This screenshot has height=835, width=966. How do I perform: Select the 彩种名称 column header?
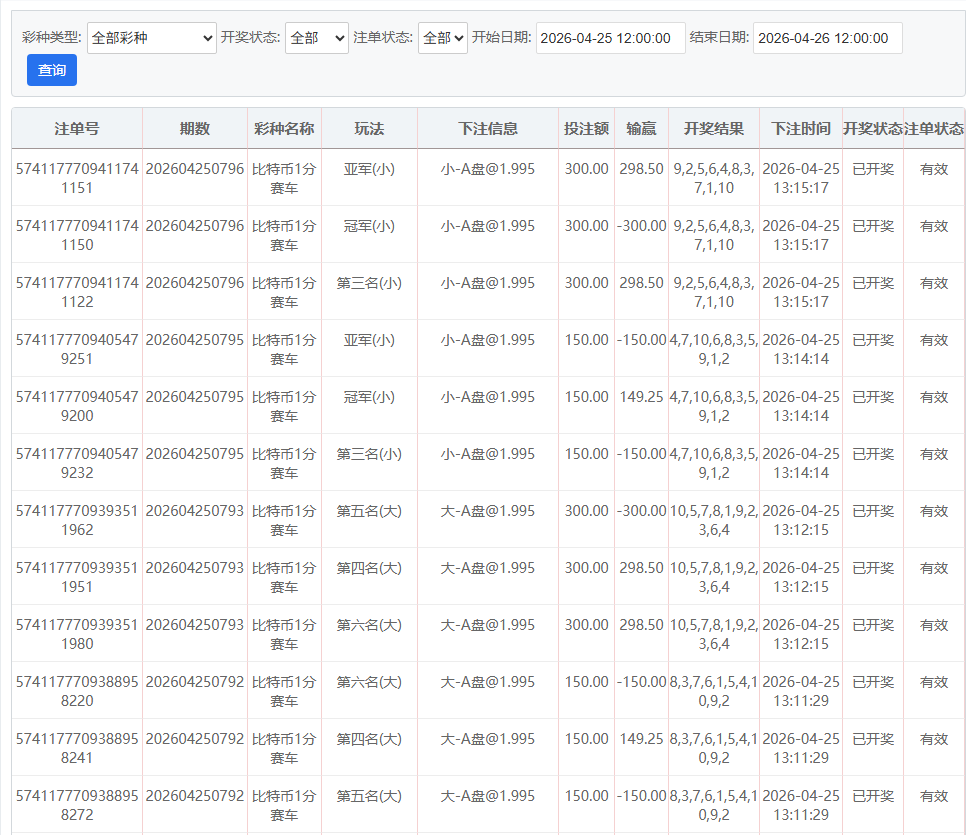(x=284, y=129)
